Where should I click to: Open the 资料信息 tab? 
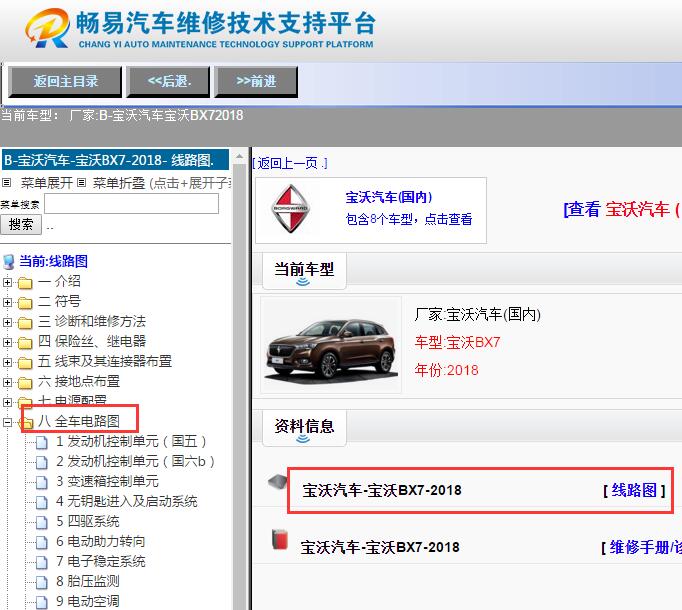tap(304, 428)
